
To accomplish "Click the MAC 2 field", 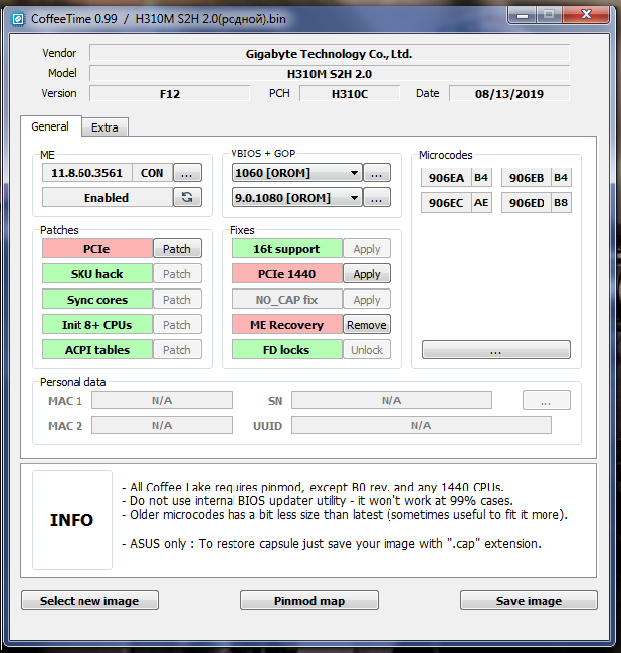I will click(162, 425).
